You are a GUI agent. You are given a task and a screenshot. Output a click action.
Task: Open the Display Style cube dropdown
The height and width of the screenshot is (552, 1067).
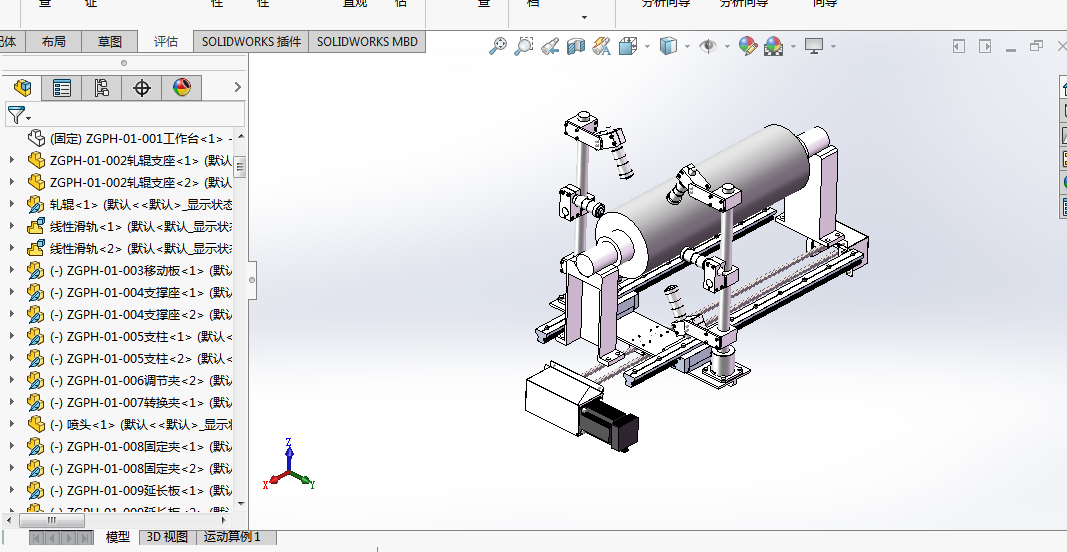click(x=669, y=46)
